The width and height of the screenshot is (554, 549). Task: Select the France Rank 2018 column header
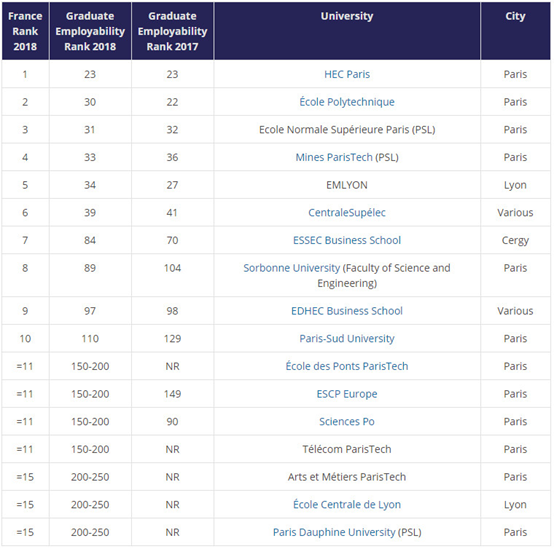click(25, 31)
